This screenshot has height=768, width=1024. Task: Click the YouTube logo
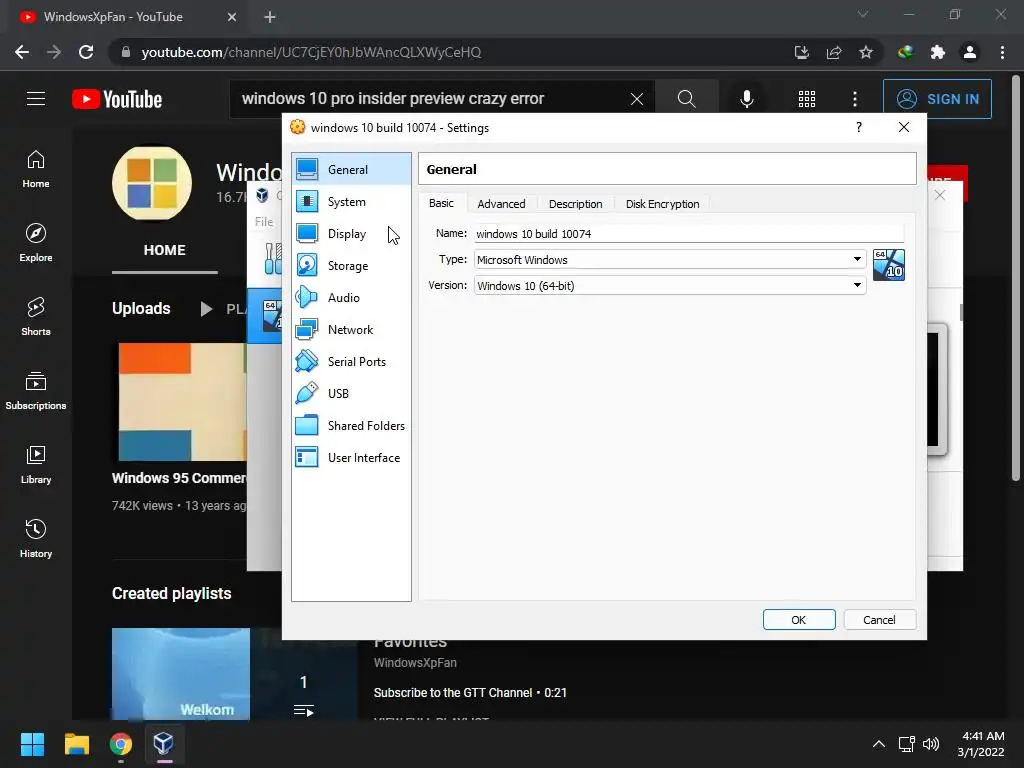point(117,99)
